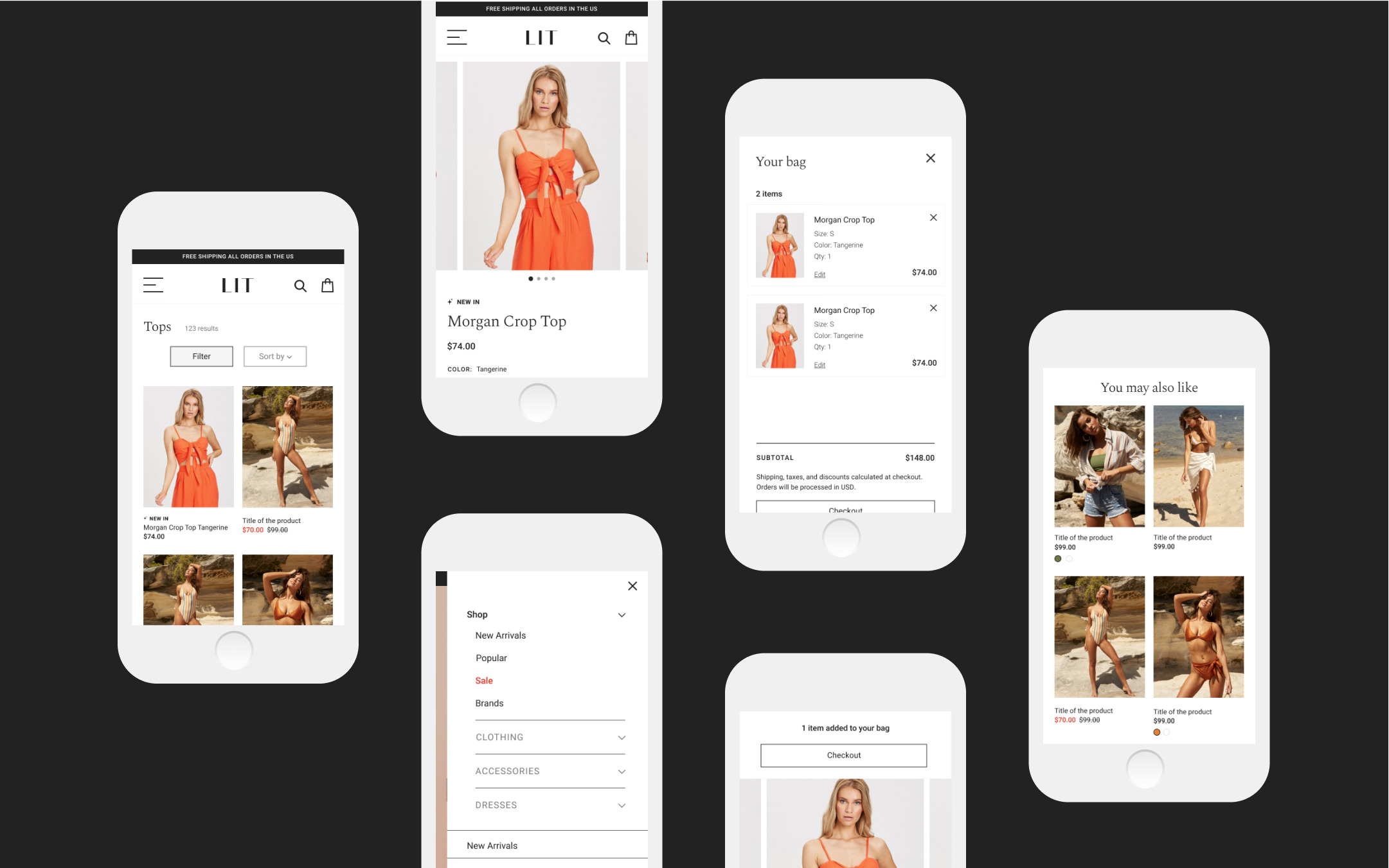Image resolution: width=1389 pixels, height=868 pixels.
Task: Select New Arrivals menu item
Action: [x=500, y=635]
